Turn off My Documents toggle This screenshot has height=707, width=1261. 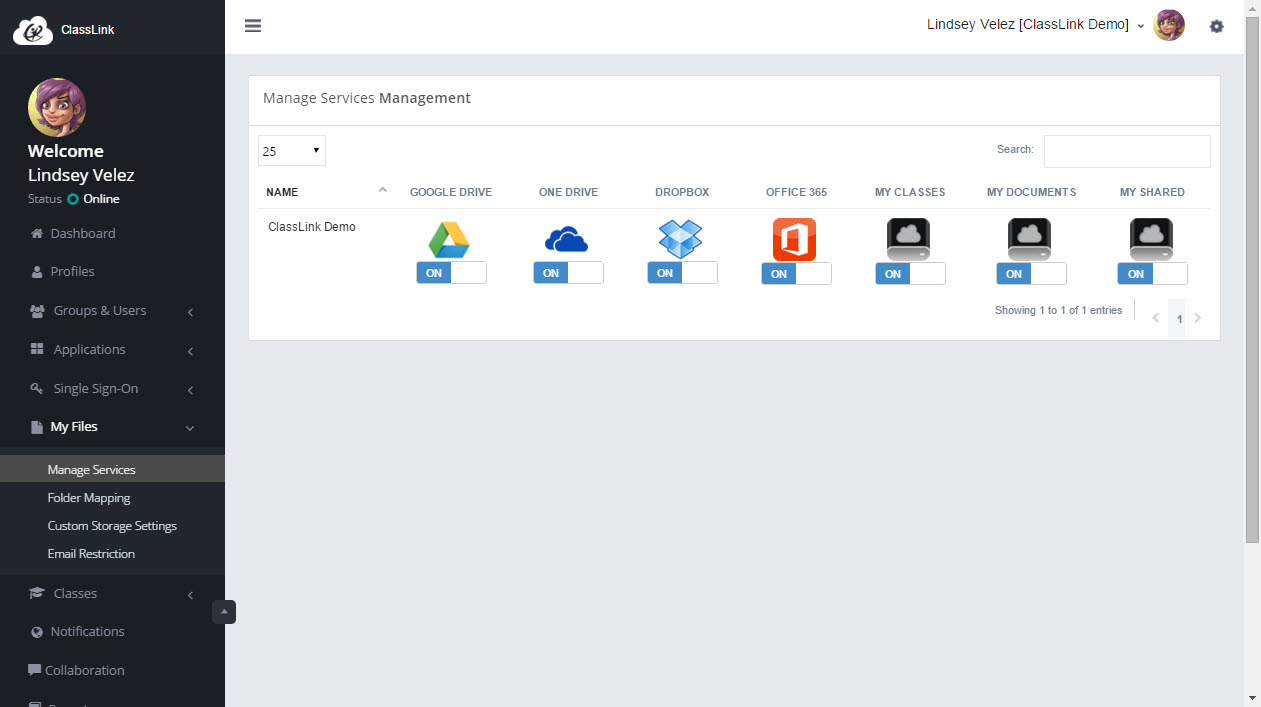click(x=1031, y=274)
